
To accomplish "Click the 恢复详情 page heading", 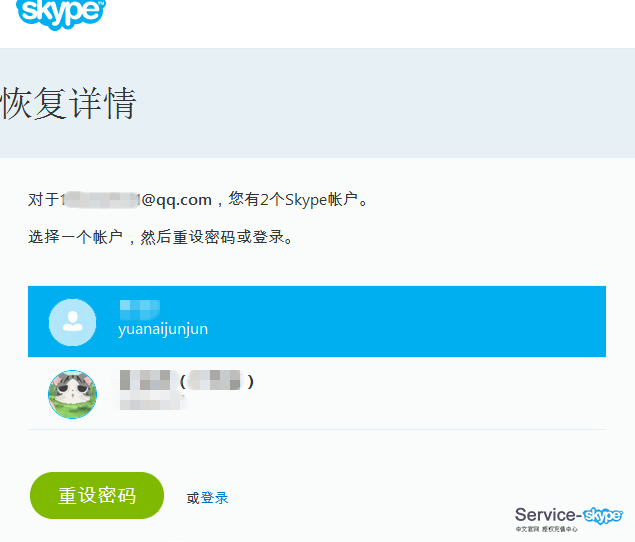I will 68,104.
